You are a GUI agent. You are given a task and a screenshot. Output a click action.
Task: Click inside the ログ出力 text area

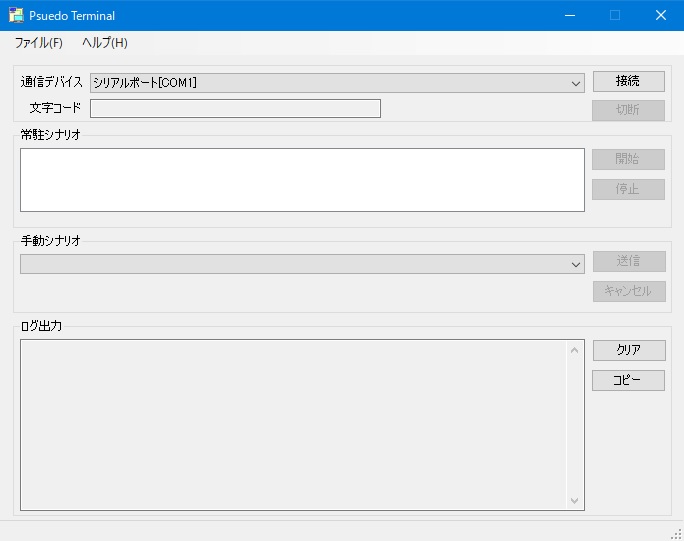[x=293, y=425]
